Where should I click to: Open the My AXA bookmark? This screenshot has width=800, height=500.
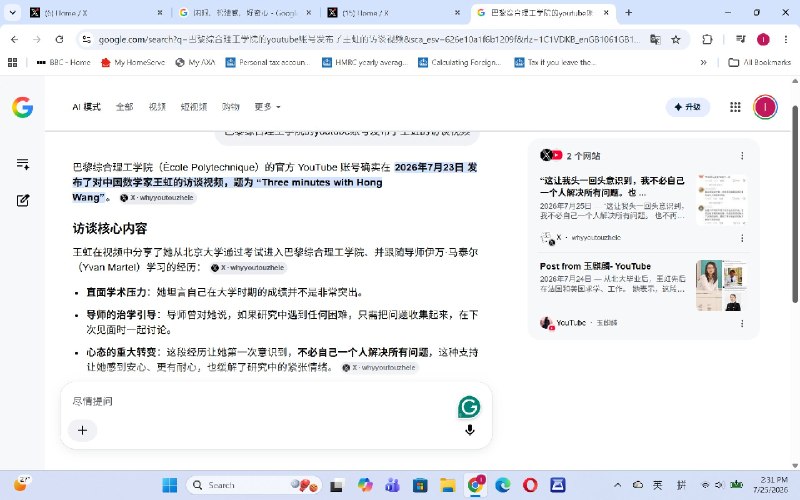tap(195, 62)
